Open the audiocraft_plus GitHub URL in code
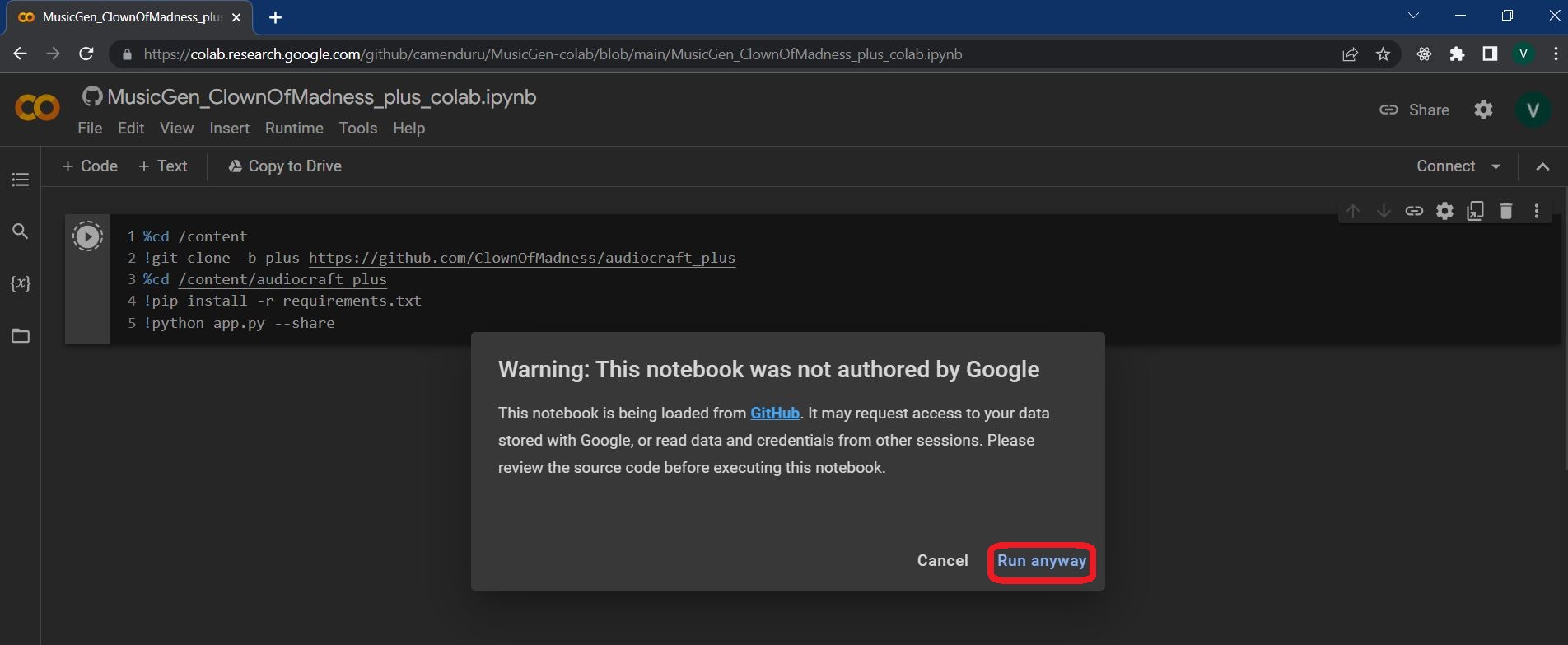Viewport: 1568px width, 645px height. click(x=522, y=258)
